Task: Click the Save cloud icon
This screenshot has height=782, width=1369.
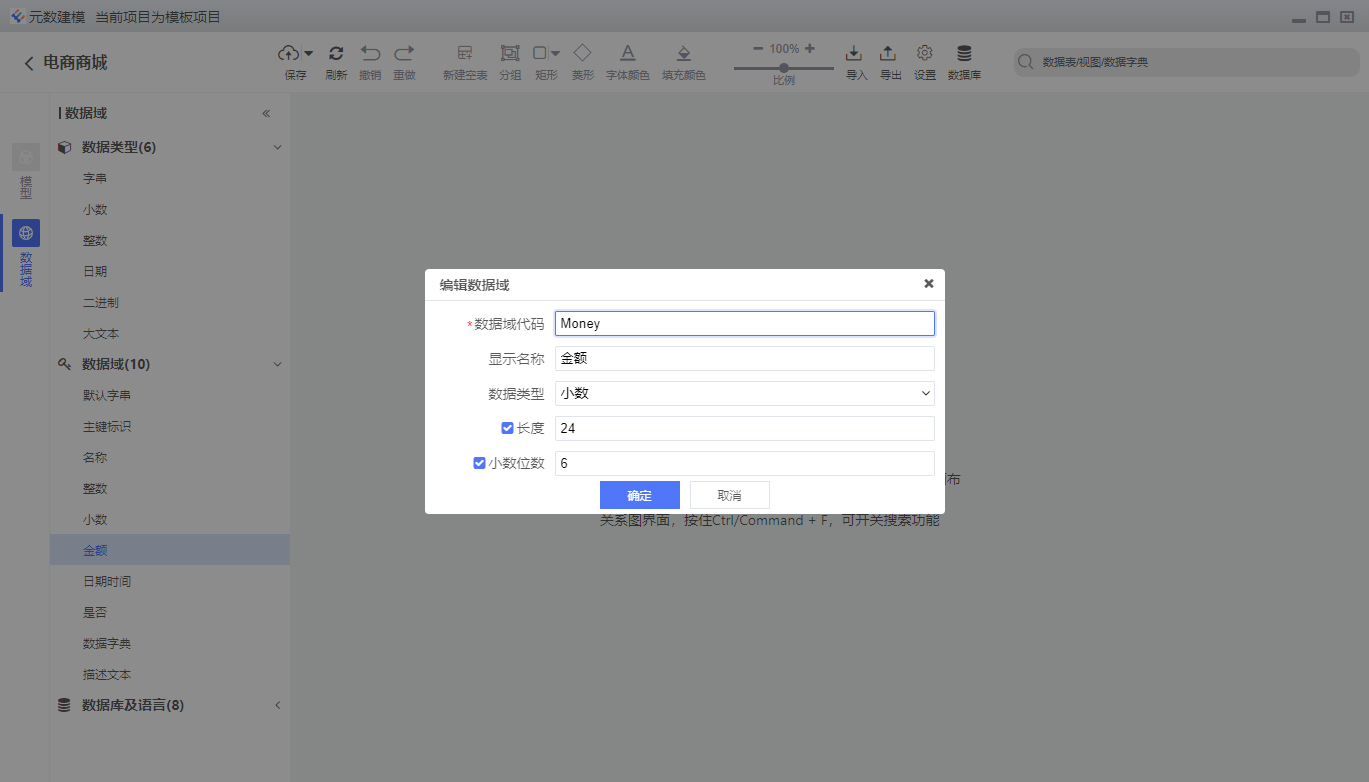Action: [x=289, y=53]
